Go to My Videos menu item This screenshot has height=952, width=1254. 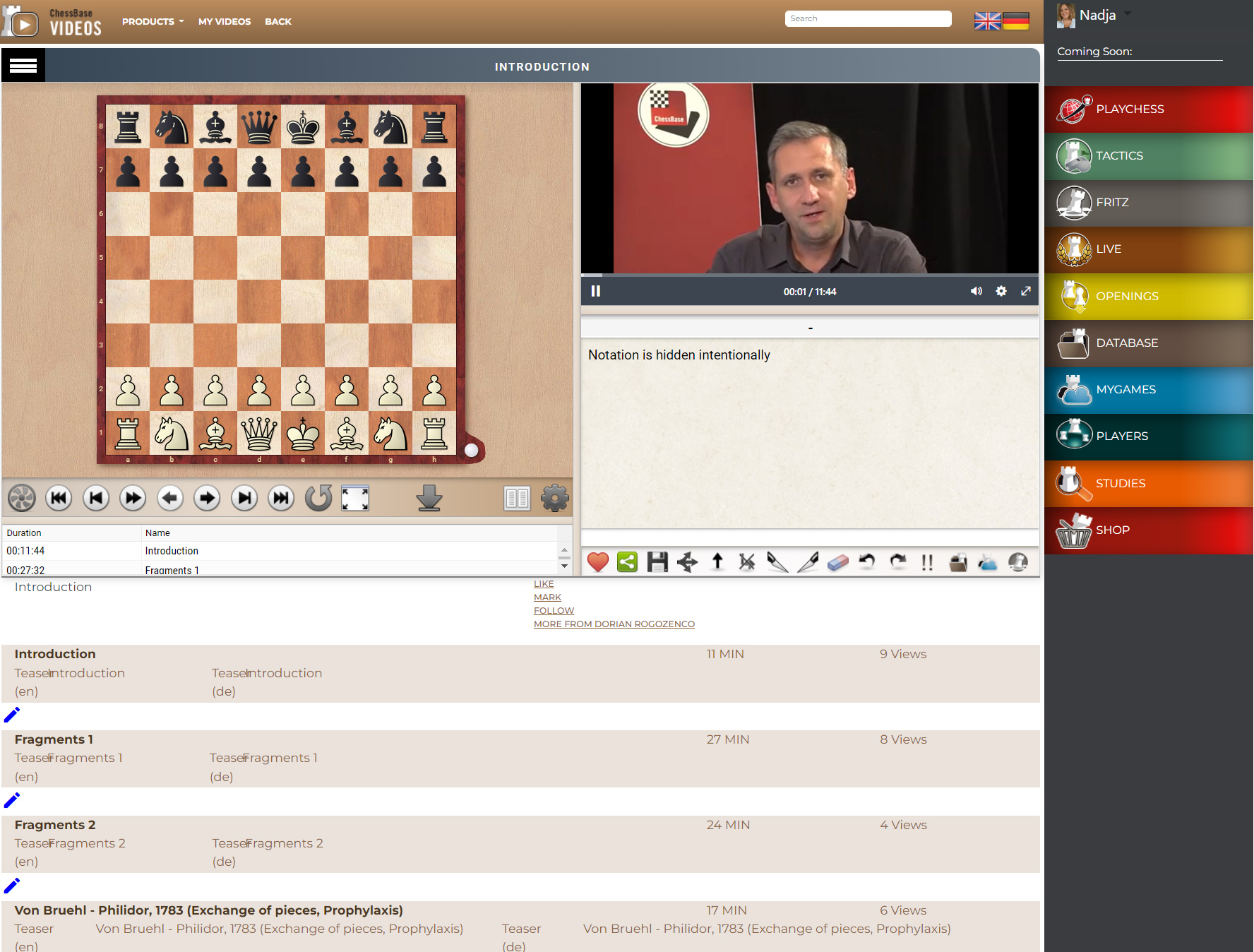coord(225,21)
